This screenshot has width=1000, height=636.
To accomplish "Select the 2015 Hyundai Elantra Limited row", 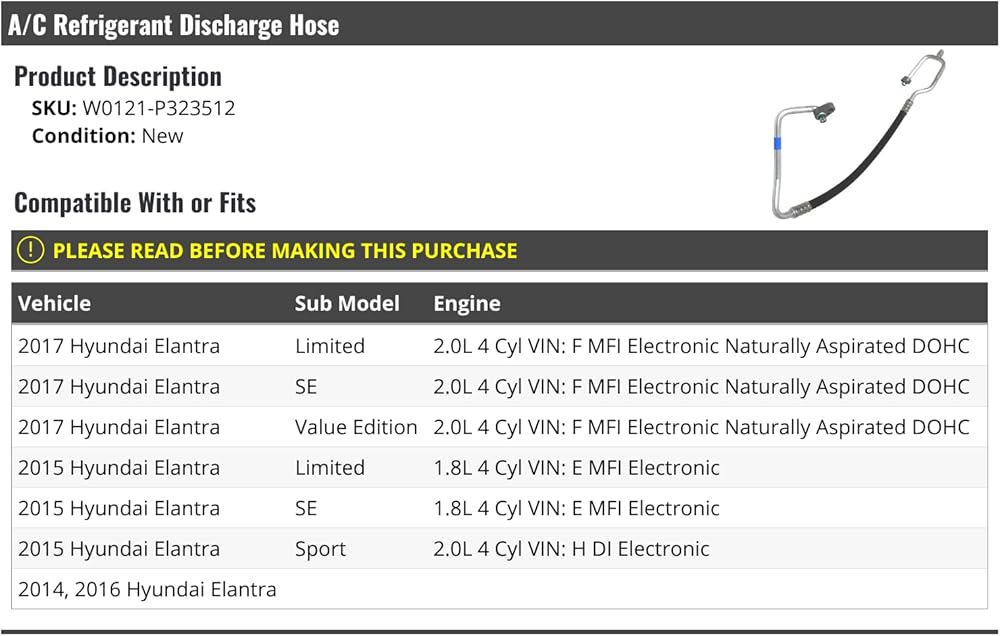I will click(119, 468).
